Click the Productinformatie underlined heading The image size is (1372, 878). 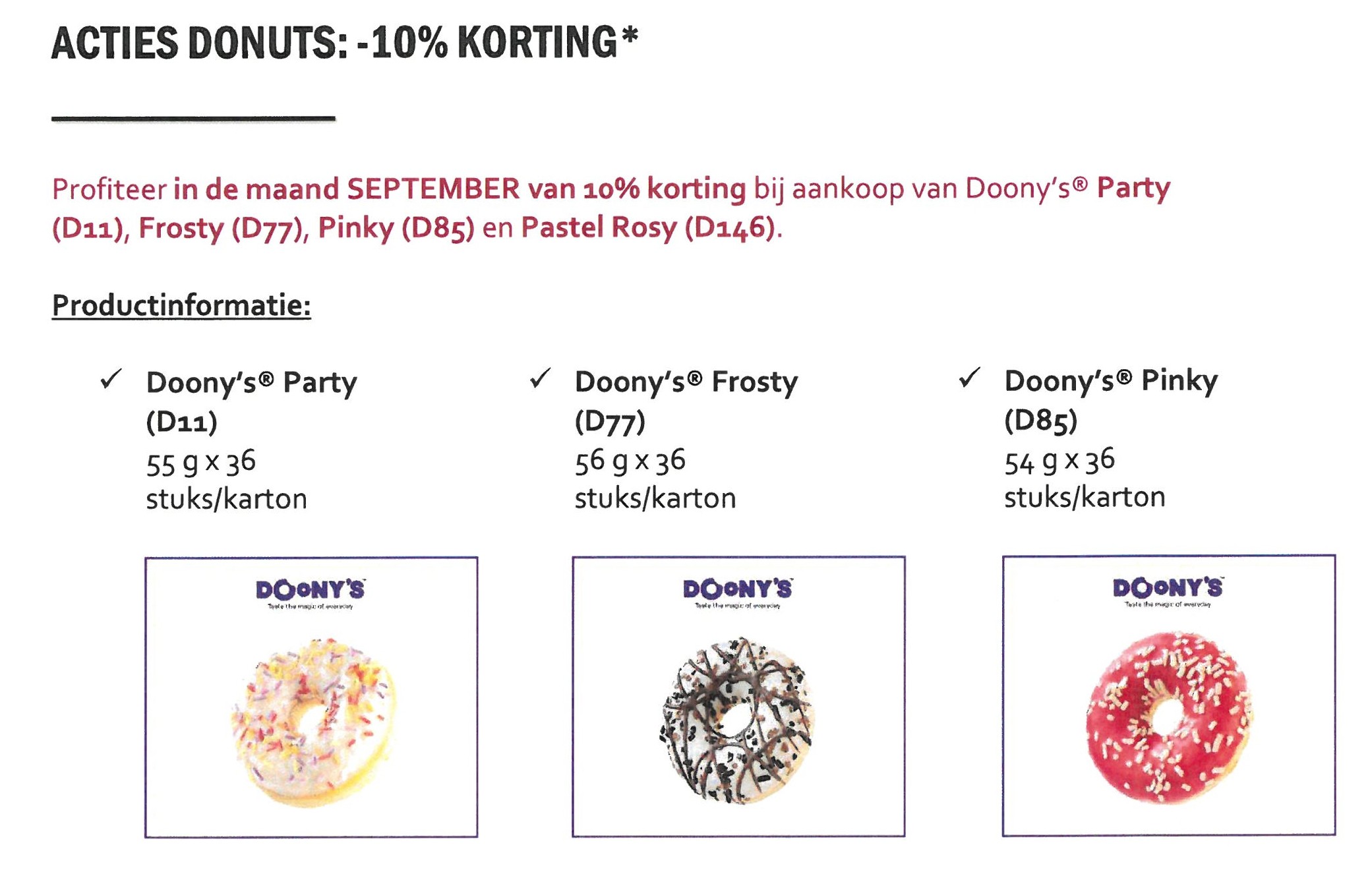(x=181, y=306)
